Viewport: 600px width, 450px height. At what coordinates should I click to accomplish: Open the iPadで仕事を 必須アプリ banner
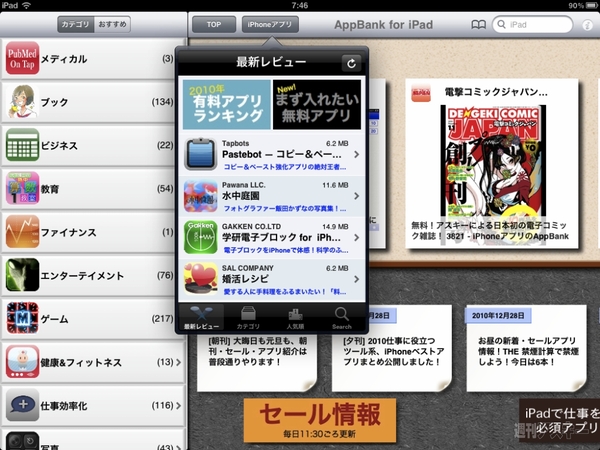(560, 420)
